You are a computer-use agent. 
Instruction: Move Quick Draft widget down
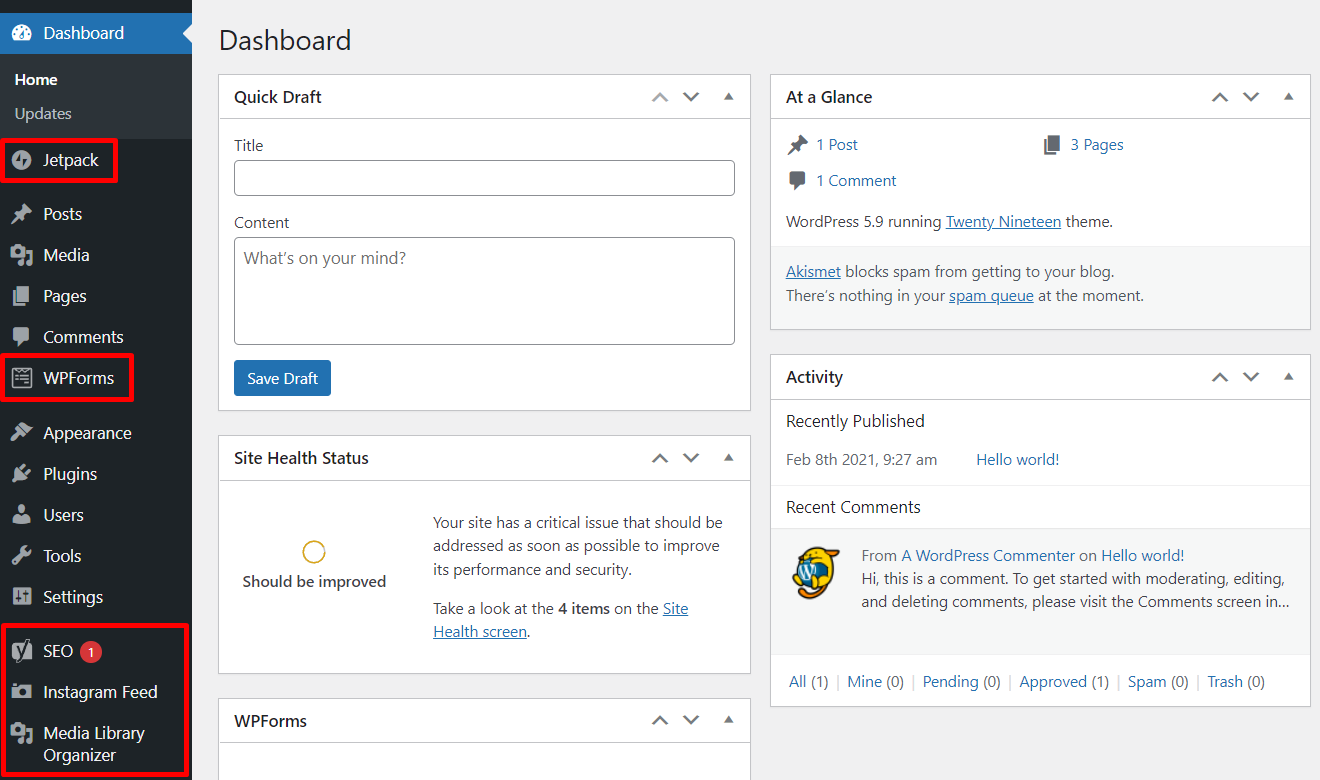[x=691, y=97]
